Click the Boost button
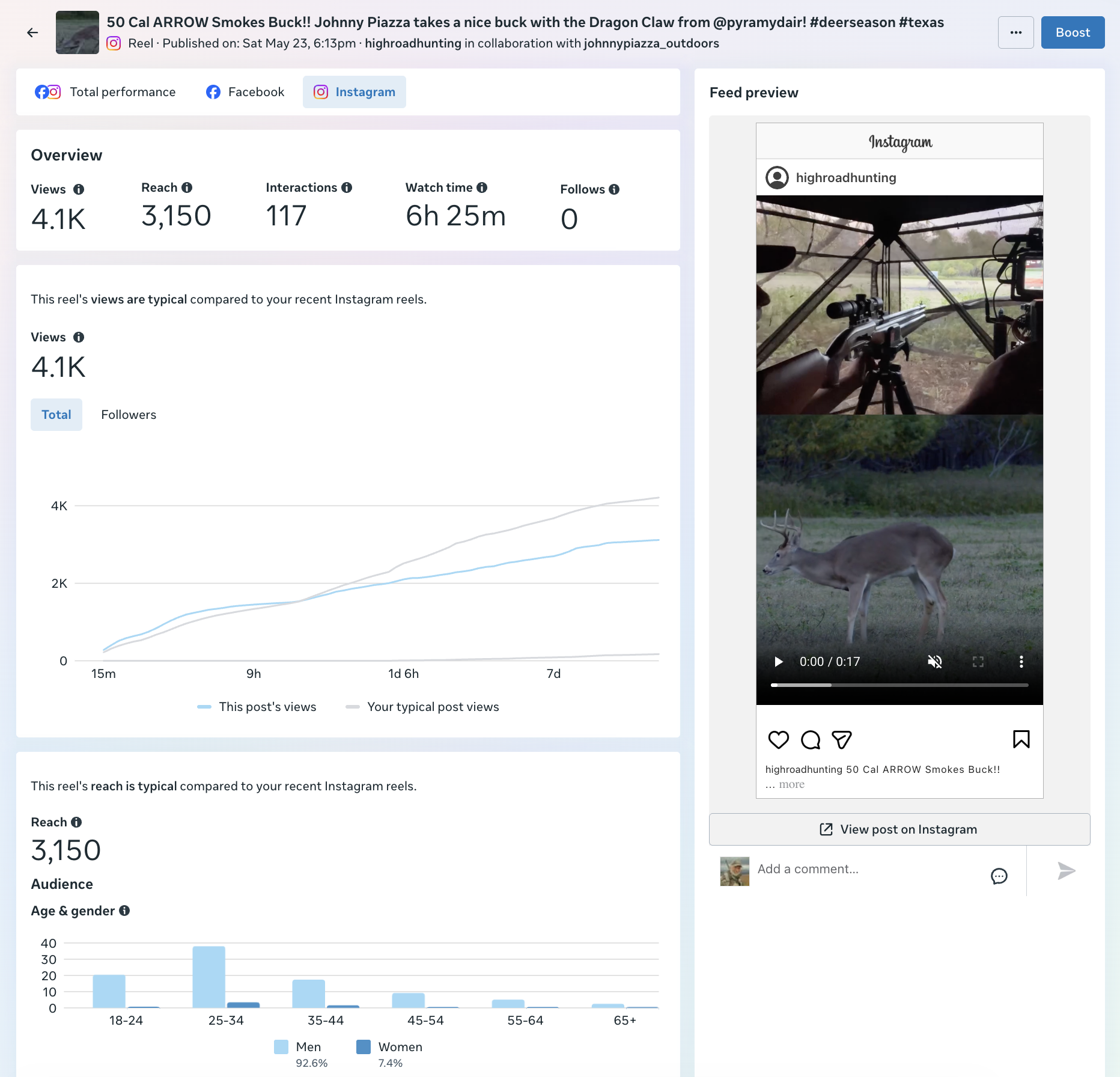 coord(1073,32)
